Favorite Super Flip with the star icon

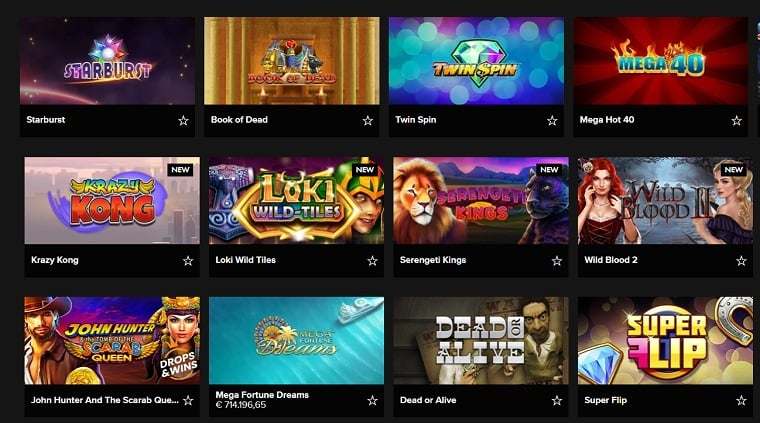click(741, 400)
